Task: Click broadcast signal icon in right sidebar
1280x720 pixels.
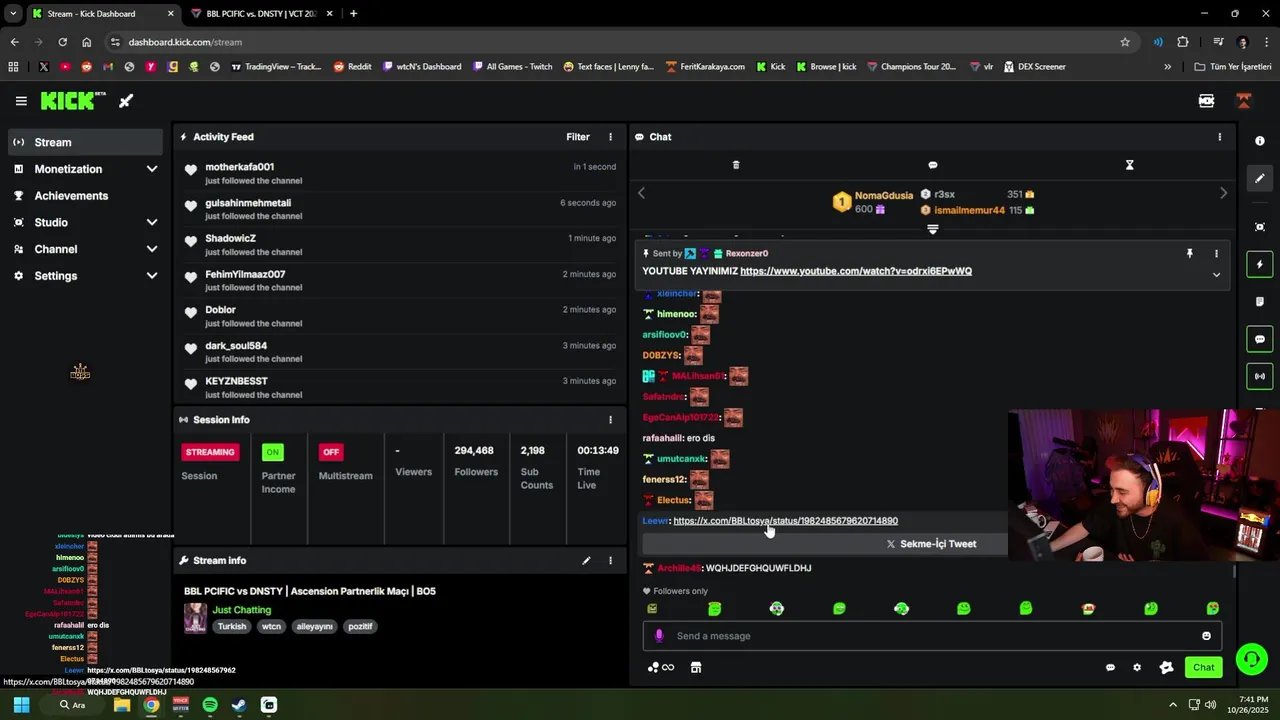Action: point(1260,376)
